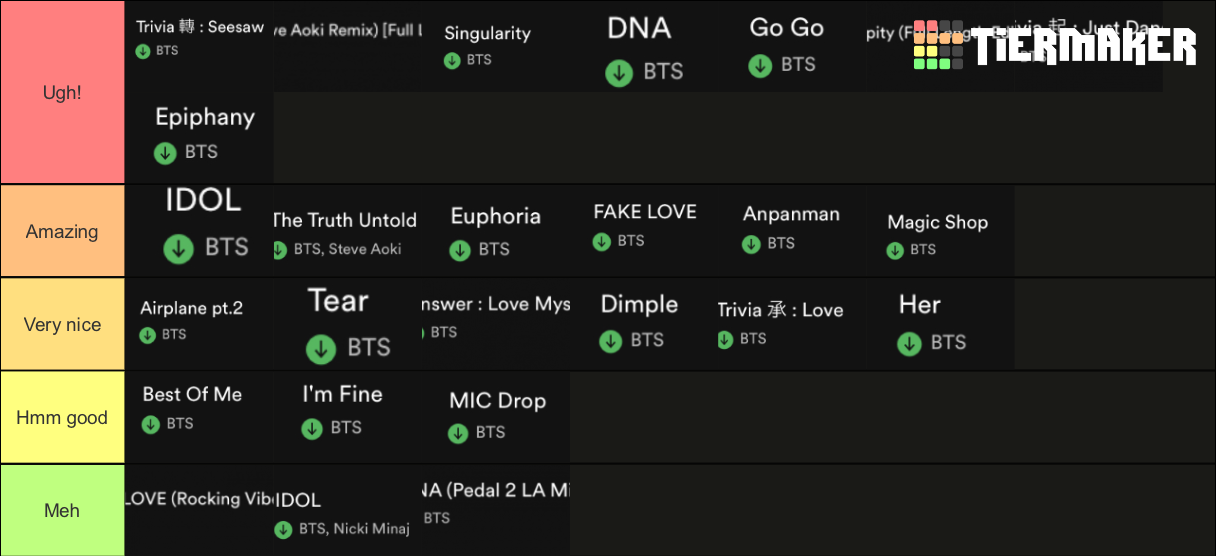Click the download icon beside Epiphany's BTS label
Screen dimensions: 1216x556
pyautogui.click(x=165, y=153)
